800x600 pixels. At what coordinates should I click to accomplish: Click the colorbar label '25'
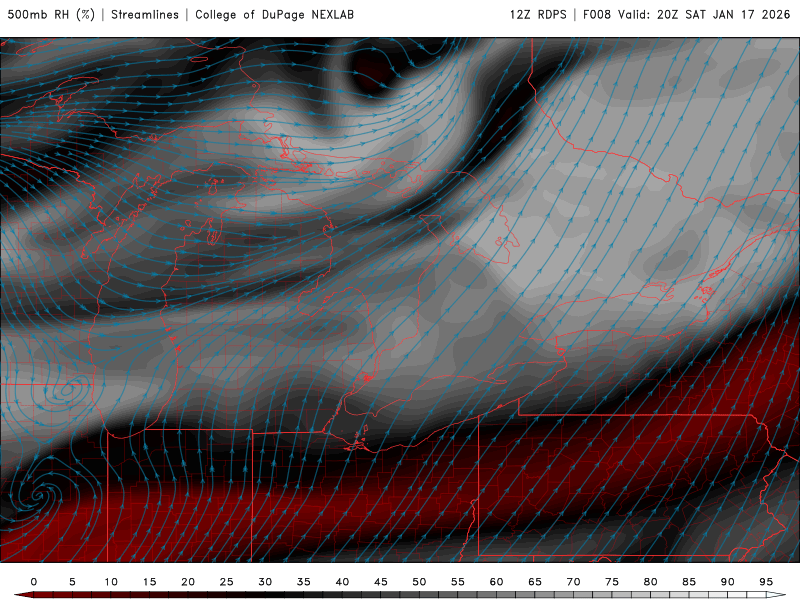coord(227,582)
